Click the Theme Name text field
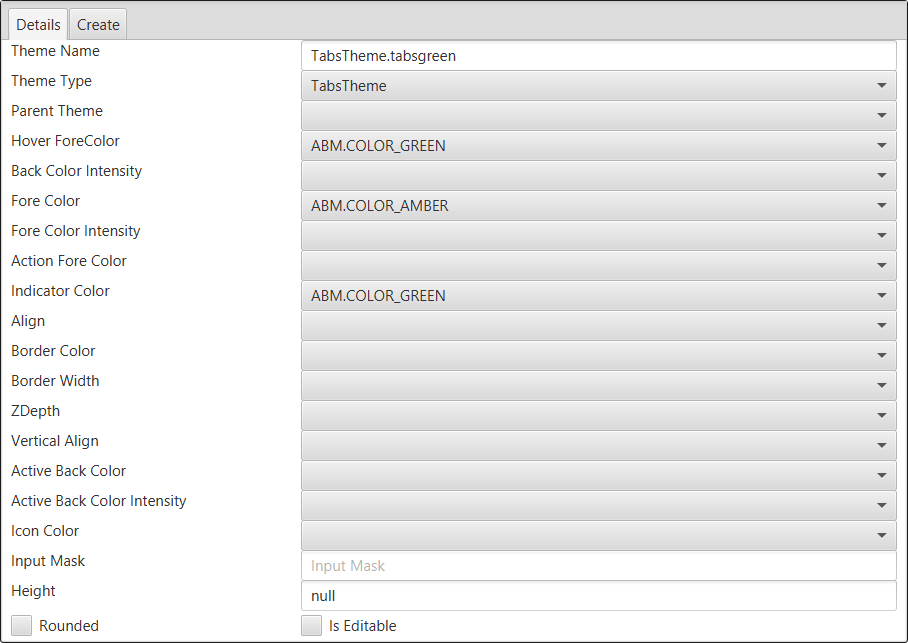Screen dimensions: 908x643 click(x=598, y=56)
